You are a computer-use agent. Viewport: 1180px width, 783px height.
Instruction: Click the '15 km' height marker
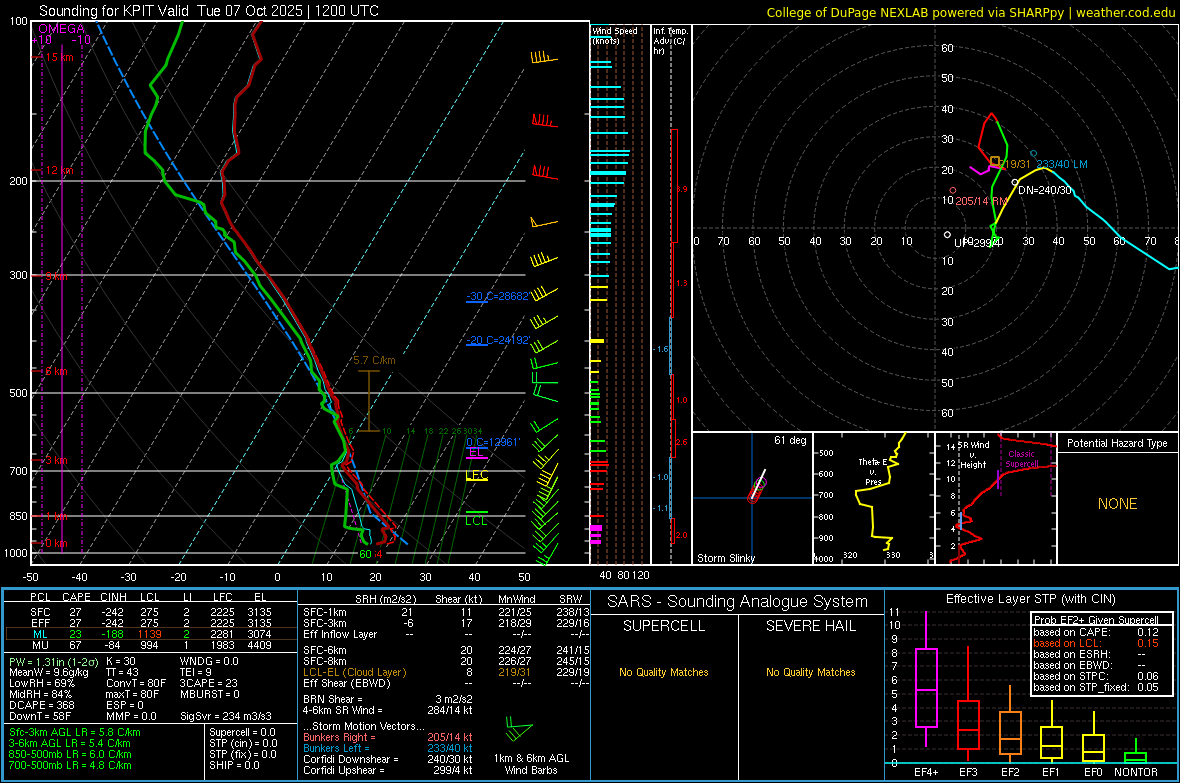[x=59, y=57]
